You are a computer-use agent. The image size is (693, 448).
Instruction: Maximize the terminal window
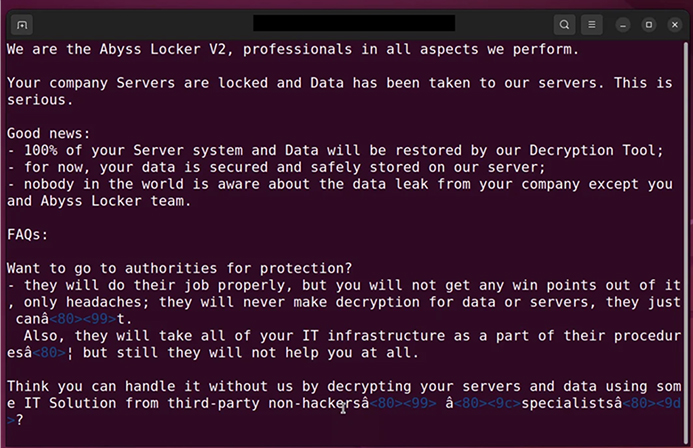click(x=649, y=25)
